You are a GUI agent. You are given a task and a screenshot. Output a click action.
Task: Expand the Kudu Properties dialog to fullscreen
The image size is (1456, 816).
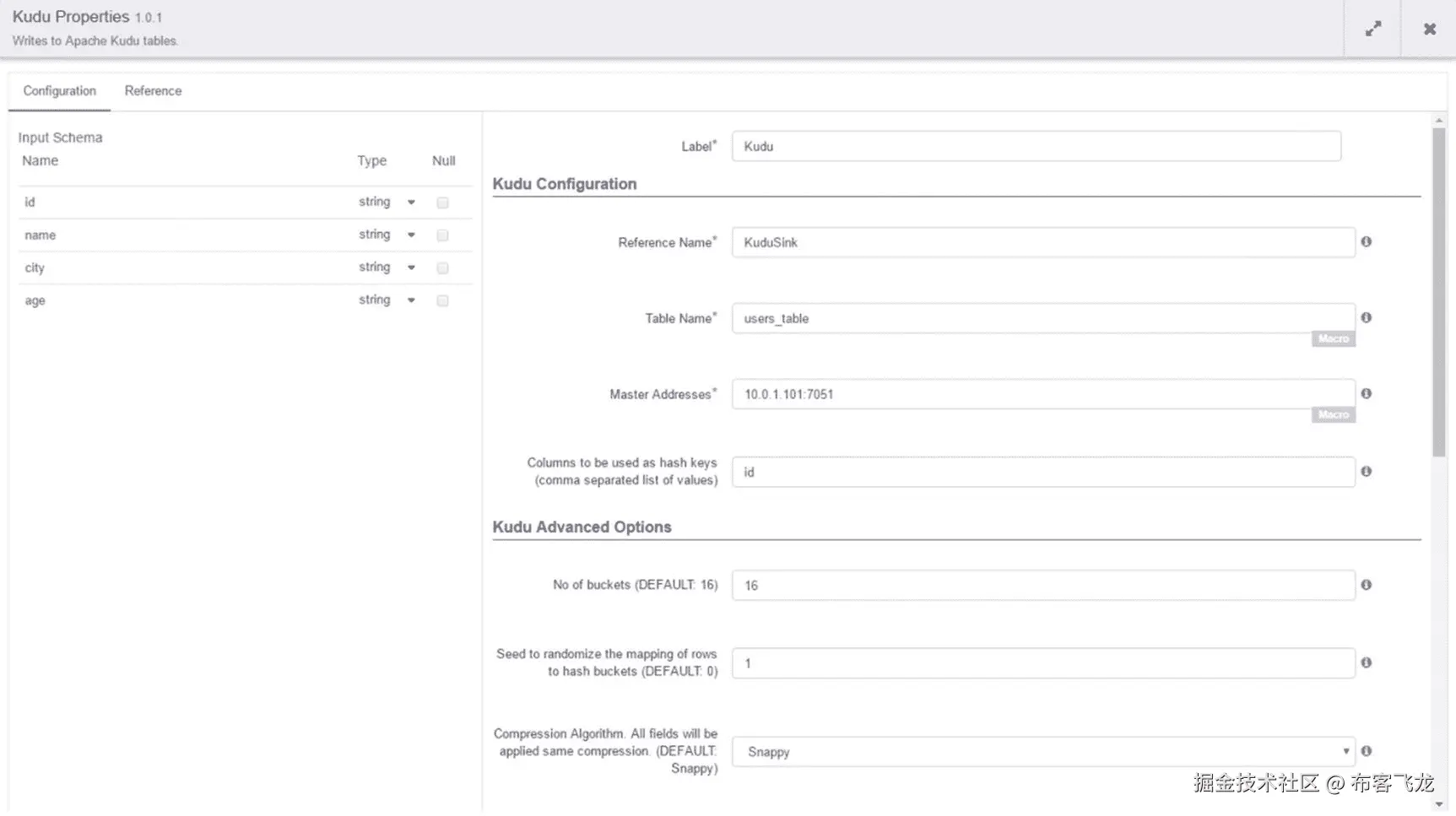click(1373, 29)
